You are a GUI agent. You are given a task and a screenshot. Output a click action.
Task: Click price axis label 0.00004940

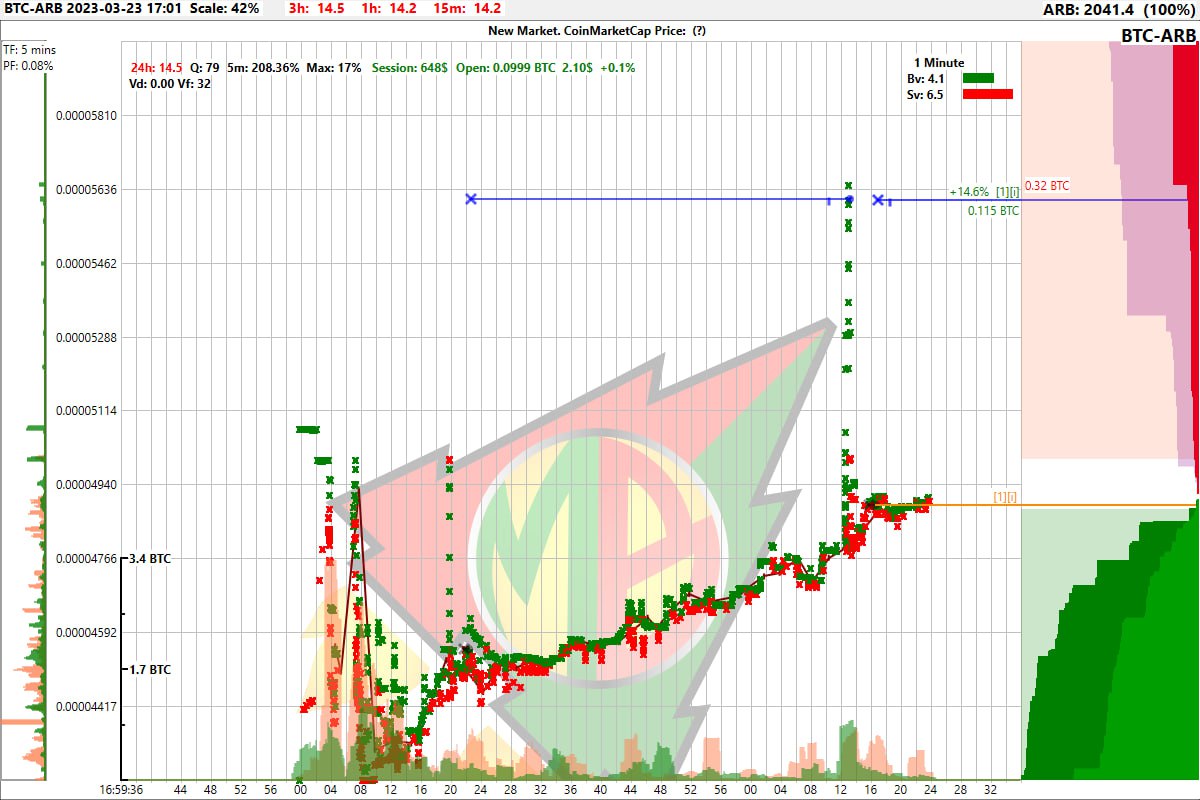[x=87, y=485]
